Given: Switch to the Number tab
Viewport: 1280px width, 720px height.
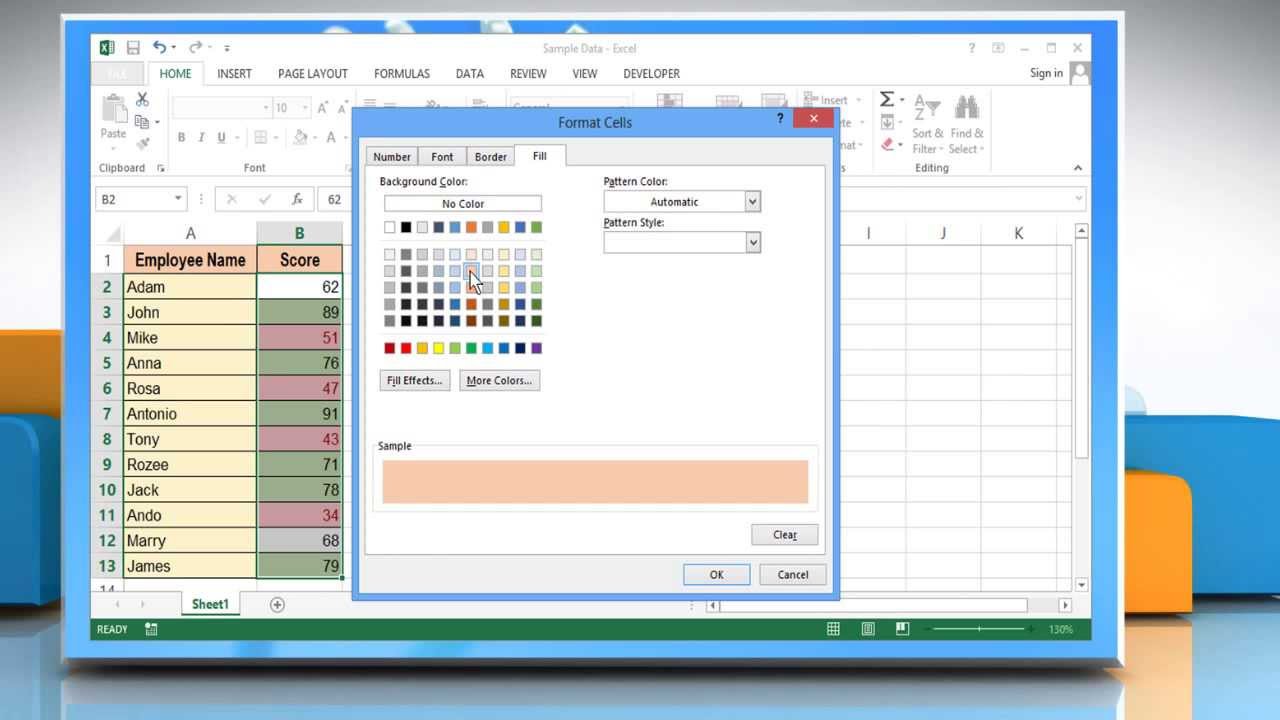Looking at the screenshot, I should pos(392,157).
